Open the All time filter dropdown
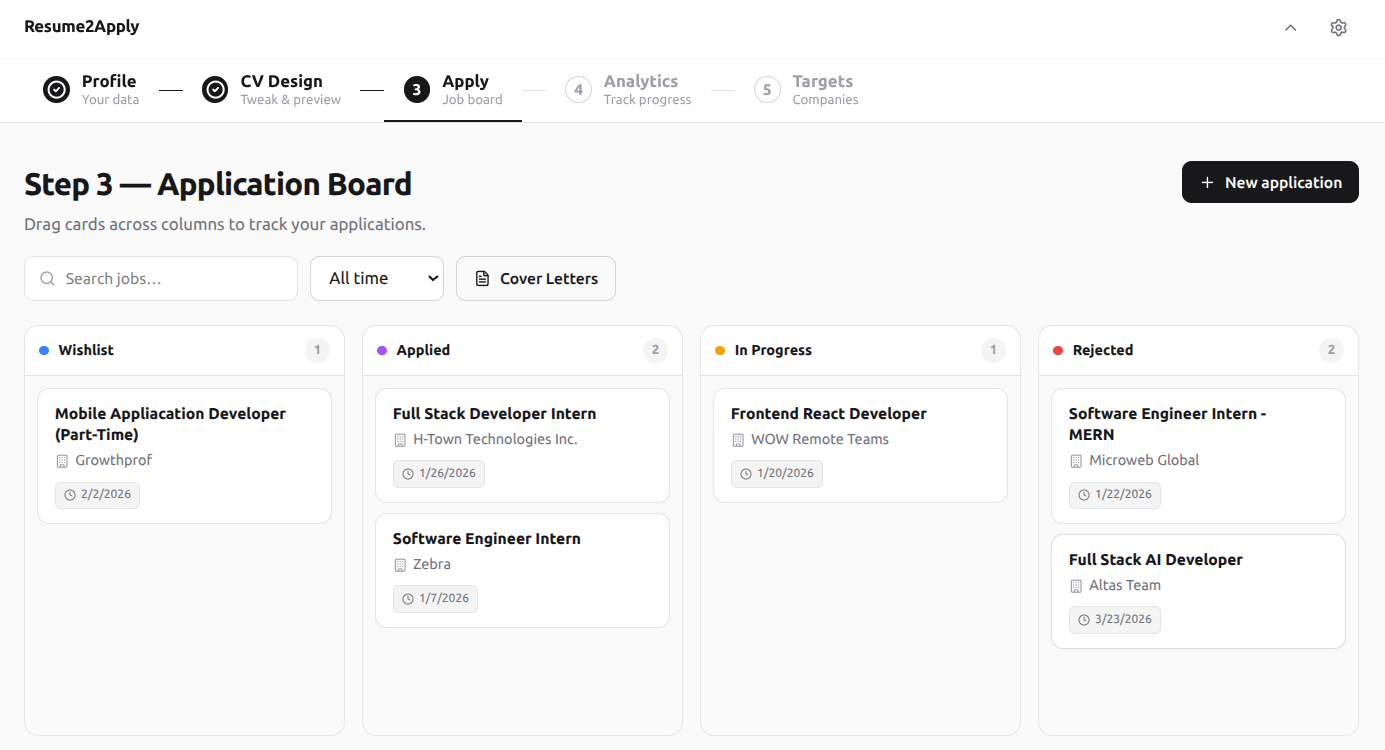 [377, 278]
